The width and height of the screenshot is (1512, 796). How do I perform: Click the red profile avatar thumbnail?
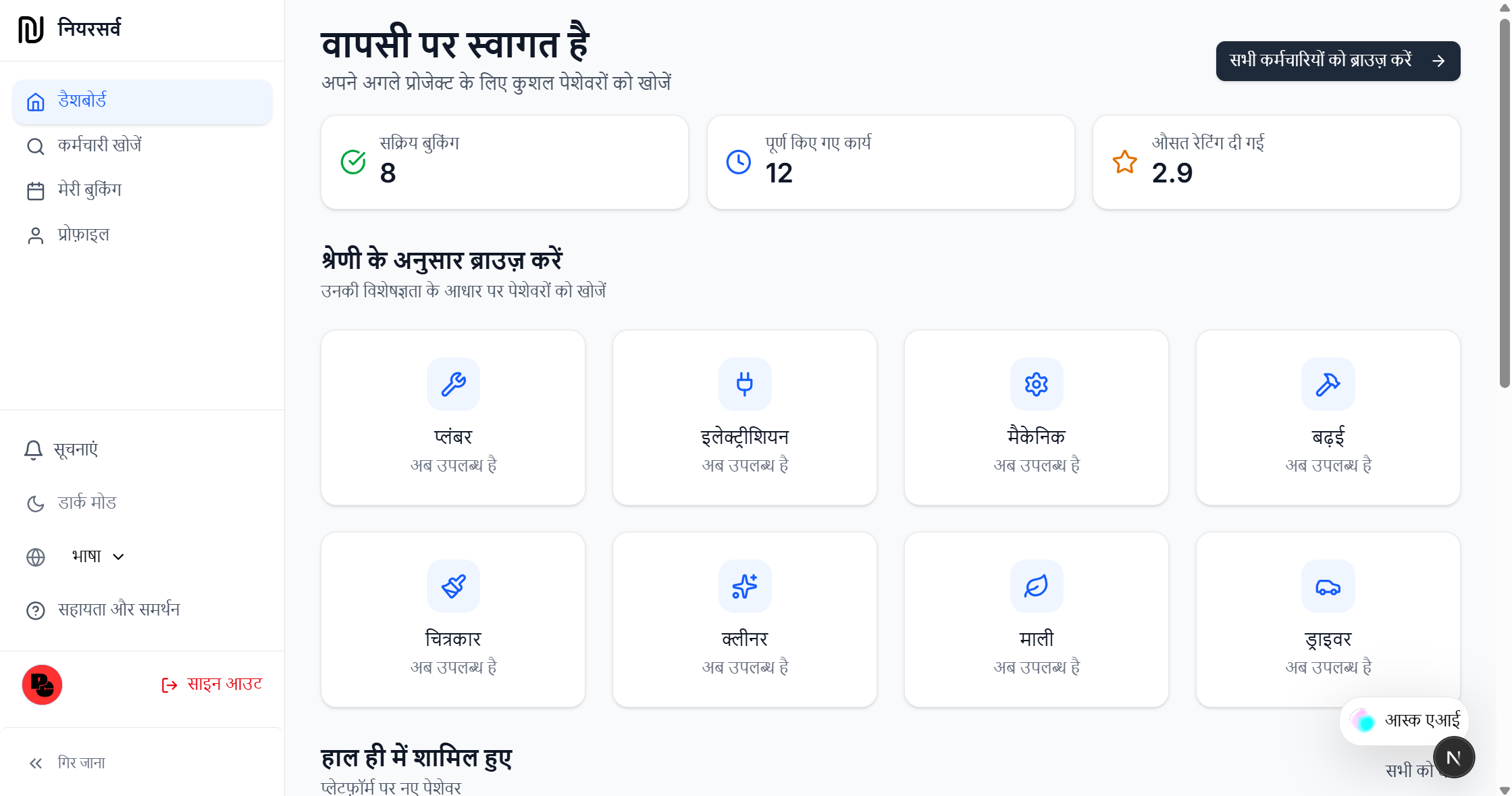click(42, 685)
